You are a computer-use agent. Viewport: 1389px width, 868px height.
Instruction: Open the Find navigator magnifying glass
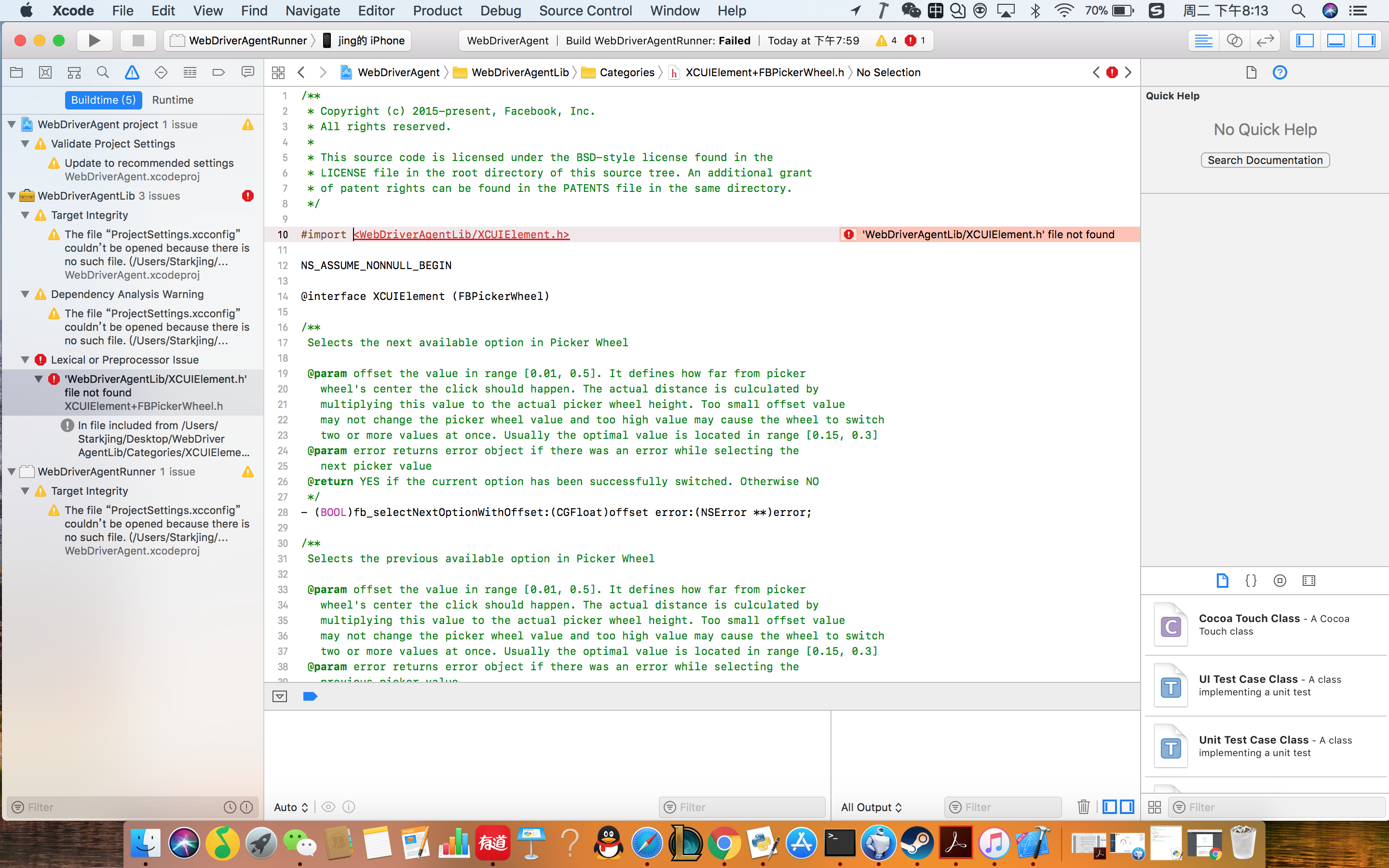pyautogui.click(x=103, y=72)
